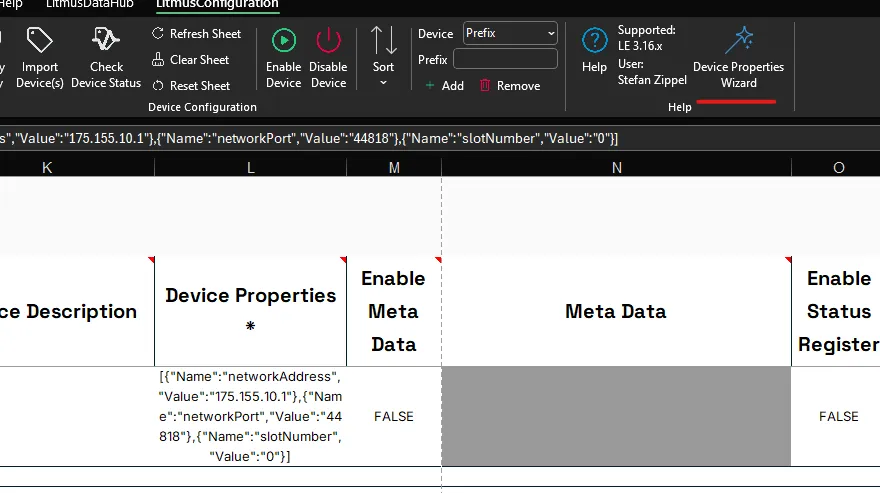Click the Device Configuration group label
Screen dimensions: 880x493
202,107
